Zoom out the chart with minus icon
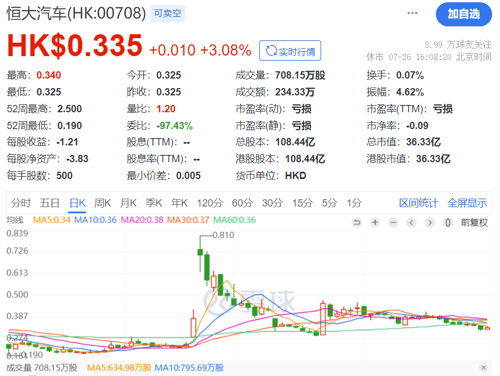This screenshot has height=376, width=500. coord(393,222)
